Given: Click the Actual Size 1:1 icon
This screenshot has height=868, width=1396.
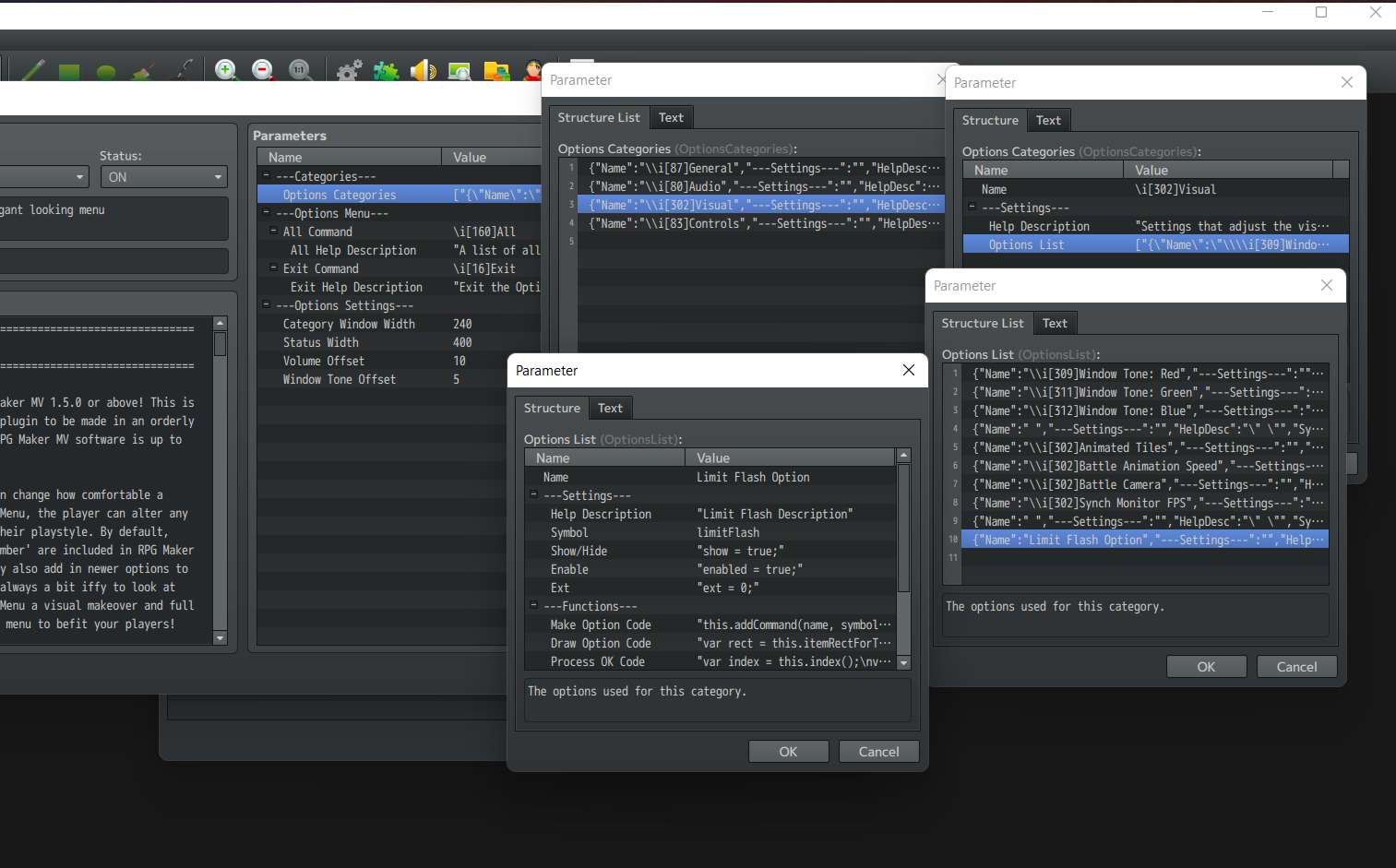Looking at the screenshot, I should [300, 70].
